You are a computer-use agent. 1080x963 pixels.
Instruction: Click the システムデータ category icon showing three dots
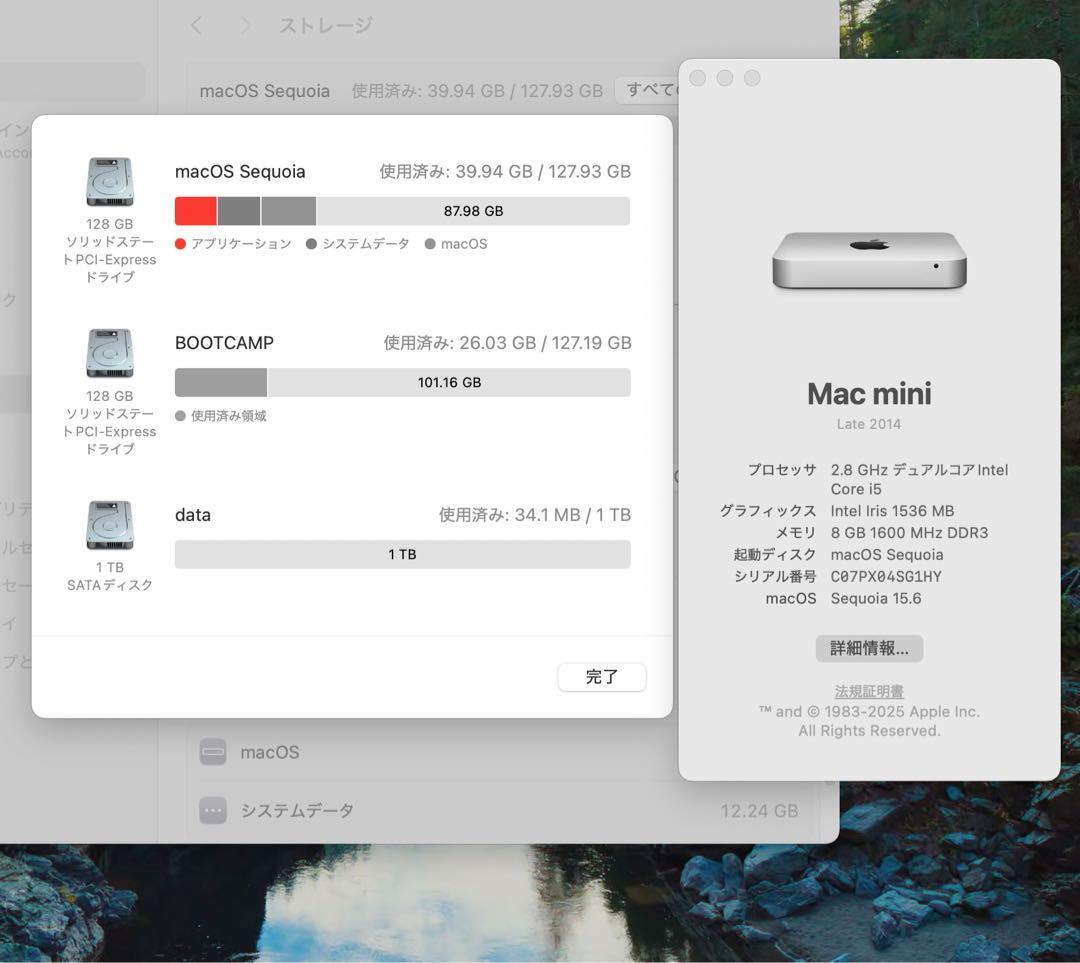click(212, 811)
